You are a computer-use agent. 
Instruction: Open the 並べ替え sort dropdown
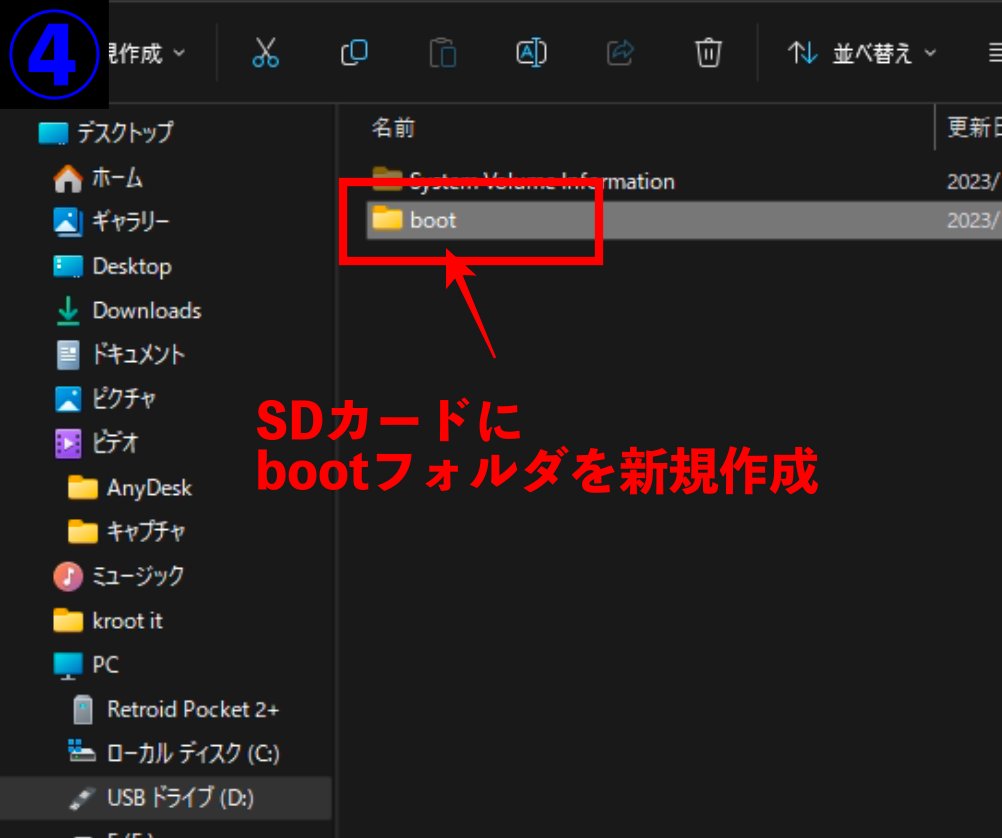click(x=862, y=53)
